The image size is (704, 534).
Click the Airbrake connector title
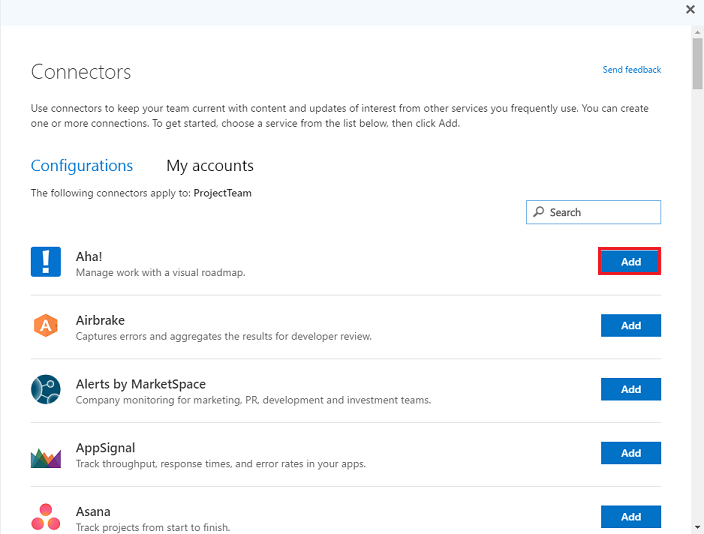[99, 320]
